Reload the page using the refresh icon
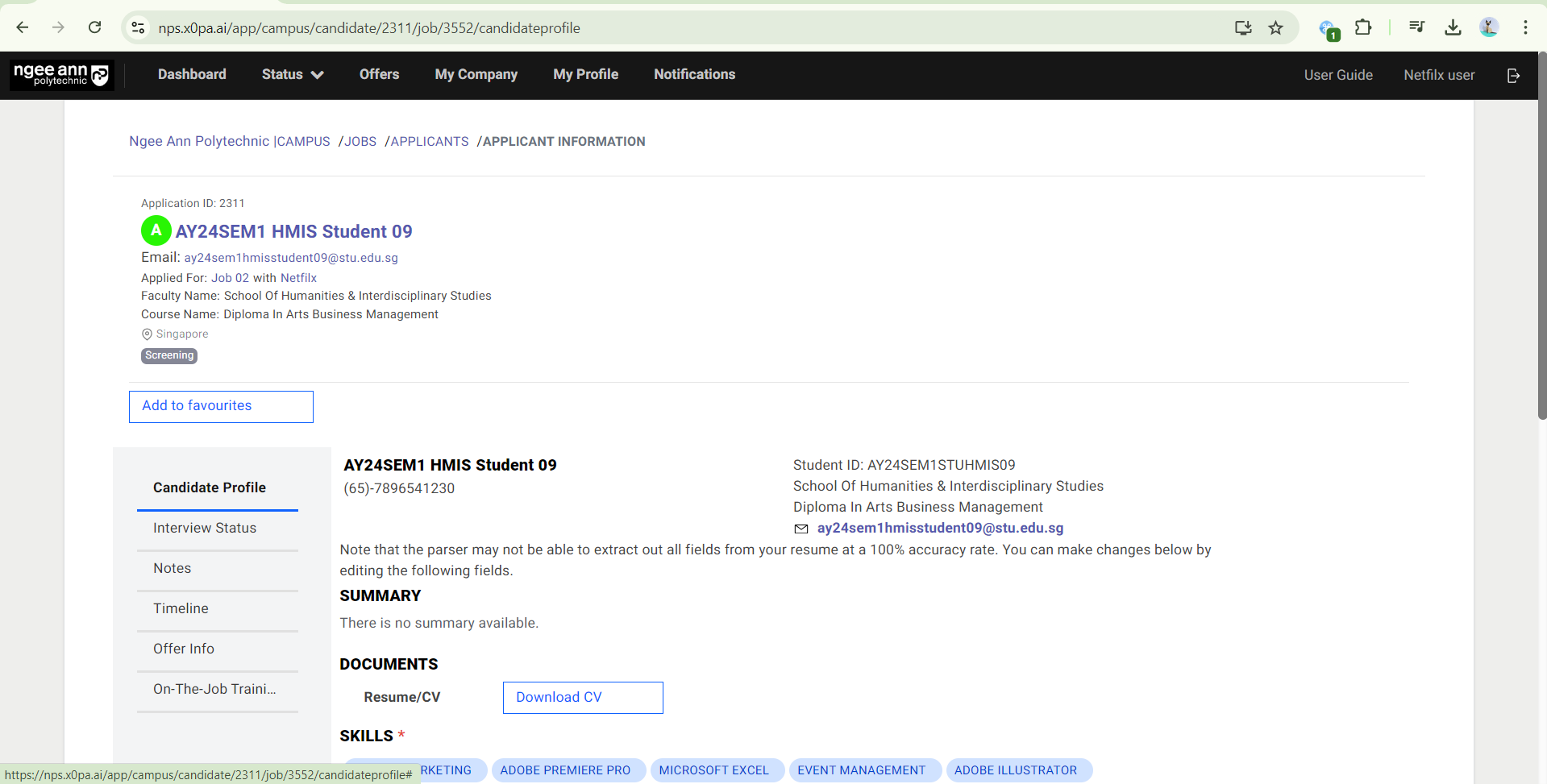Screen dimensions: 1547x784 [94, 27]
